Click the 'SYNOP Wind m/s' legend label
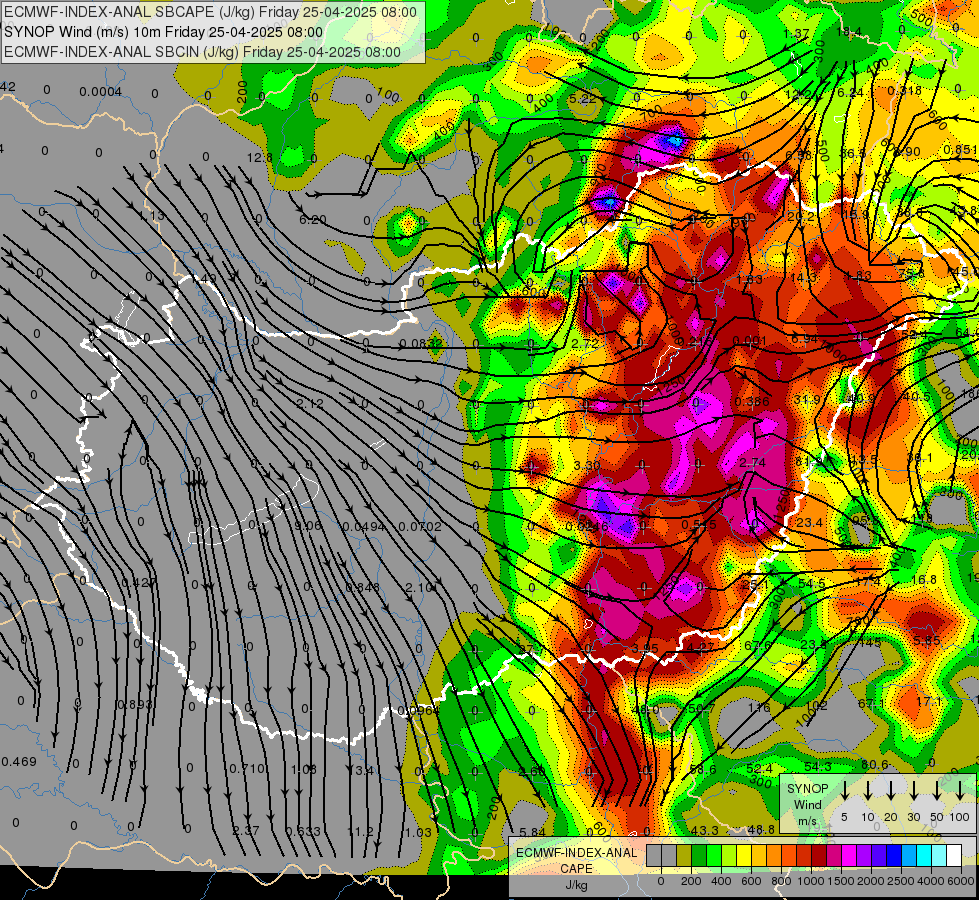 [807, 804]
